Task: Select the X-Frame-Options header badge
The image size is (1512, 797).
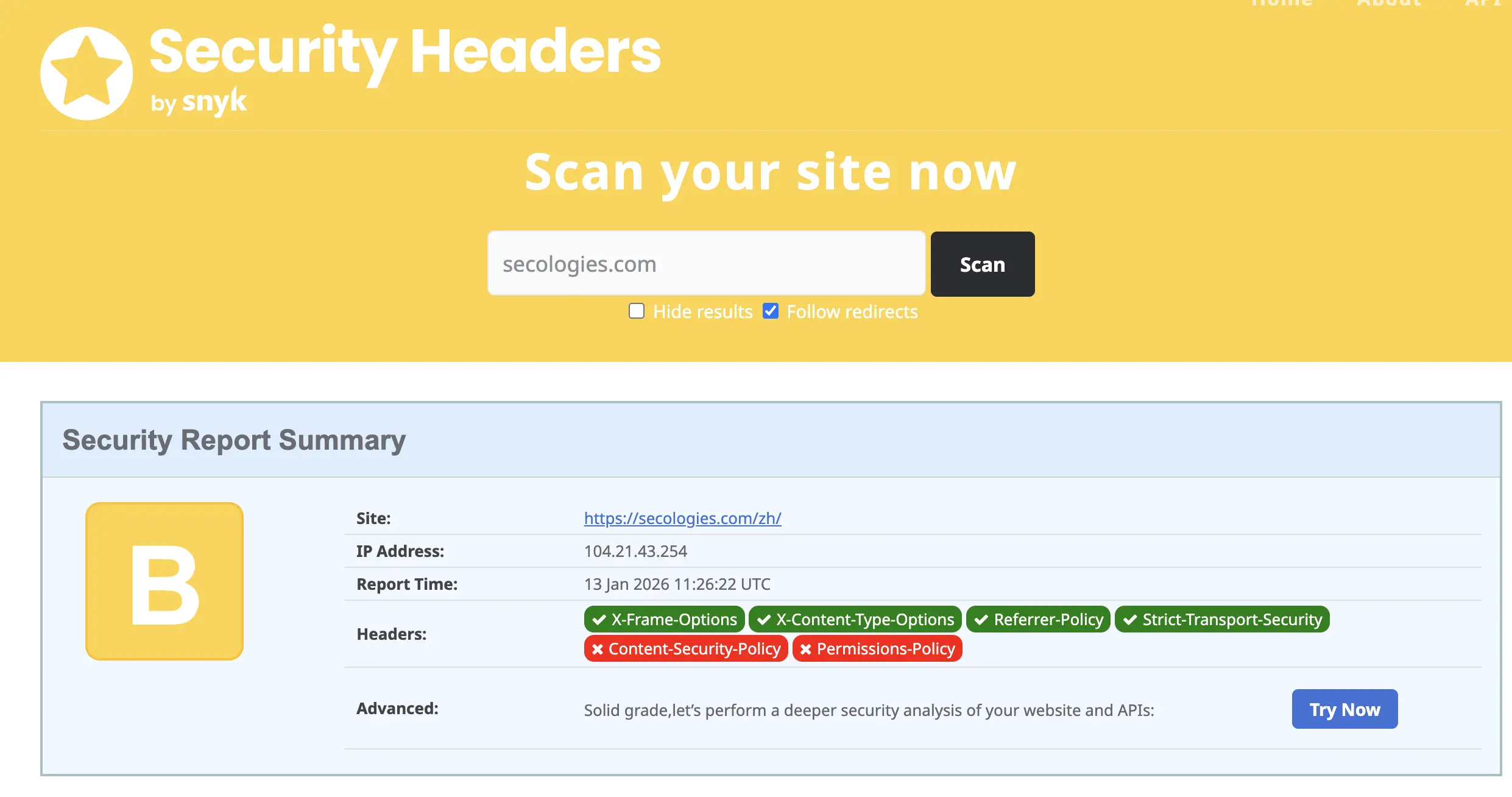Action: 664,619
